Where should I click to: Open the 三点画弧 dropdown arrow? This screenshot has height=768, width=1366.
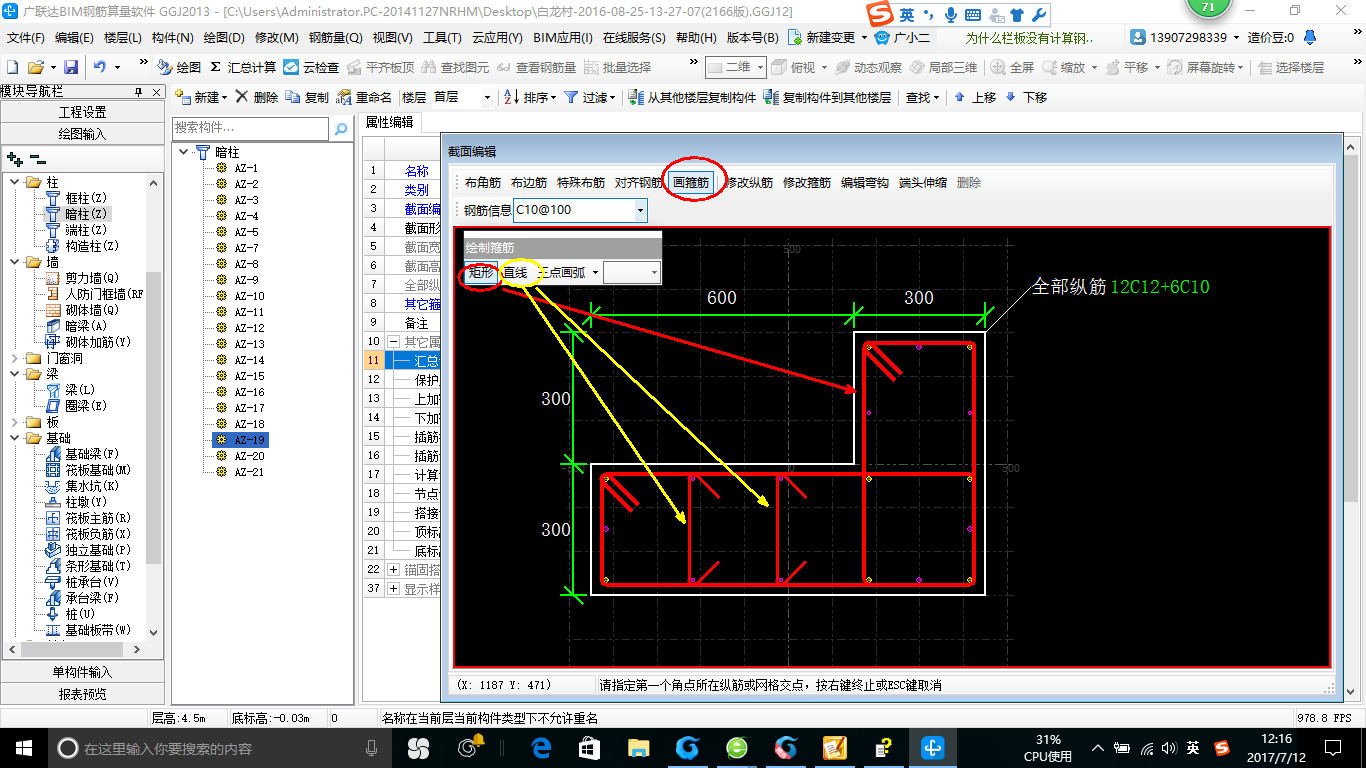click(595, 272)
